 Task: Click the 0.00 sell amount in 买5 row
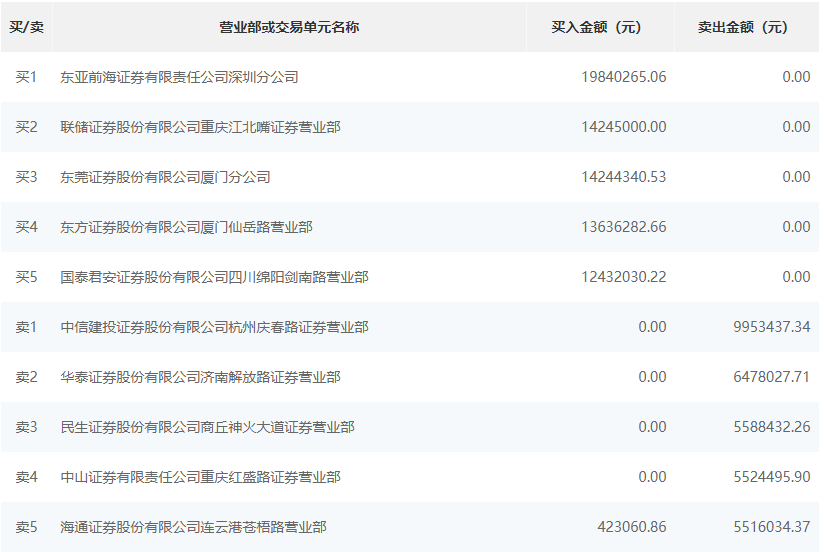pos(796,277)
